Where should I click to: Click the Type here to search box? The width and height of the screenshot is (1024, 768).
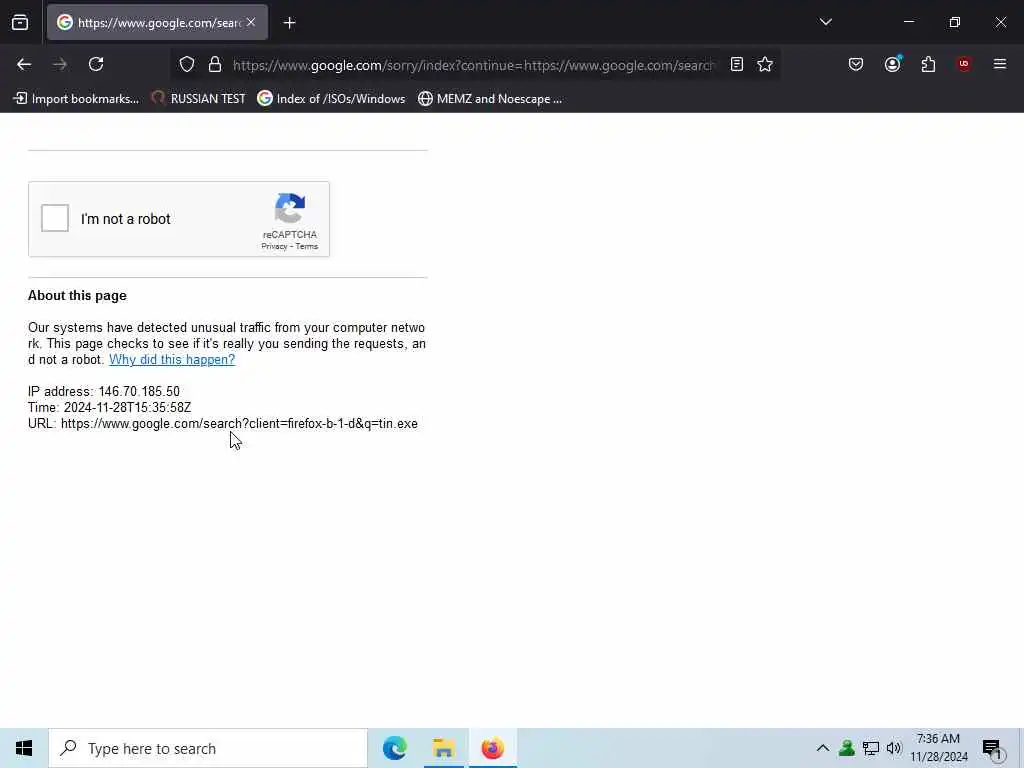(208, 748)
